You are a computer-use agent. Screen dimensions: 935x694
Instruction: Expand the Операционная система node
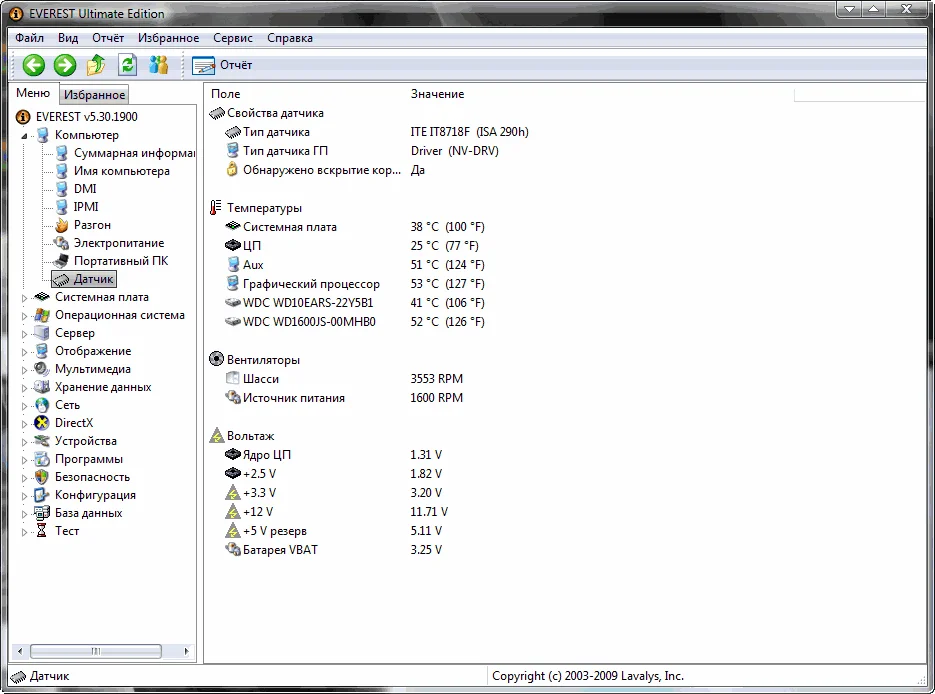tap(24, 315)
